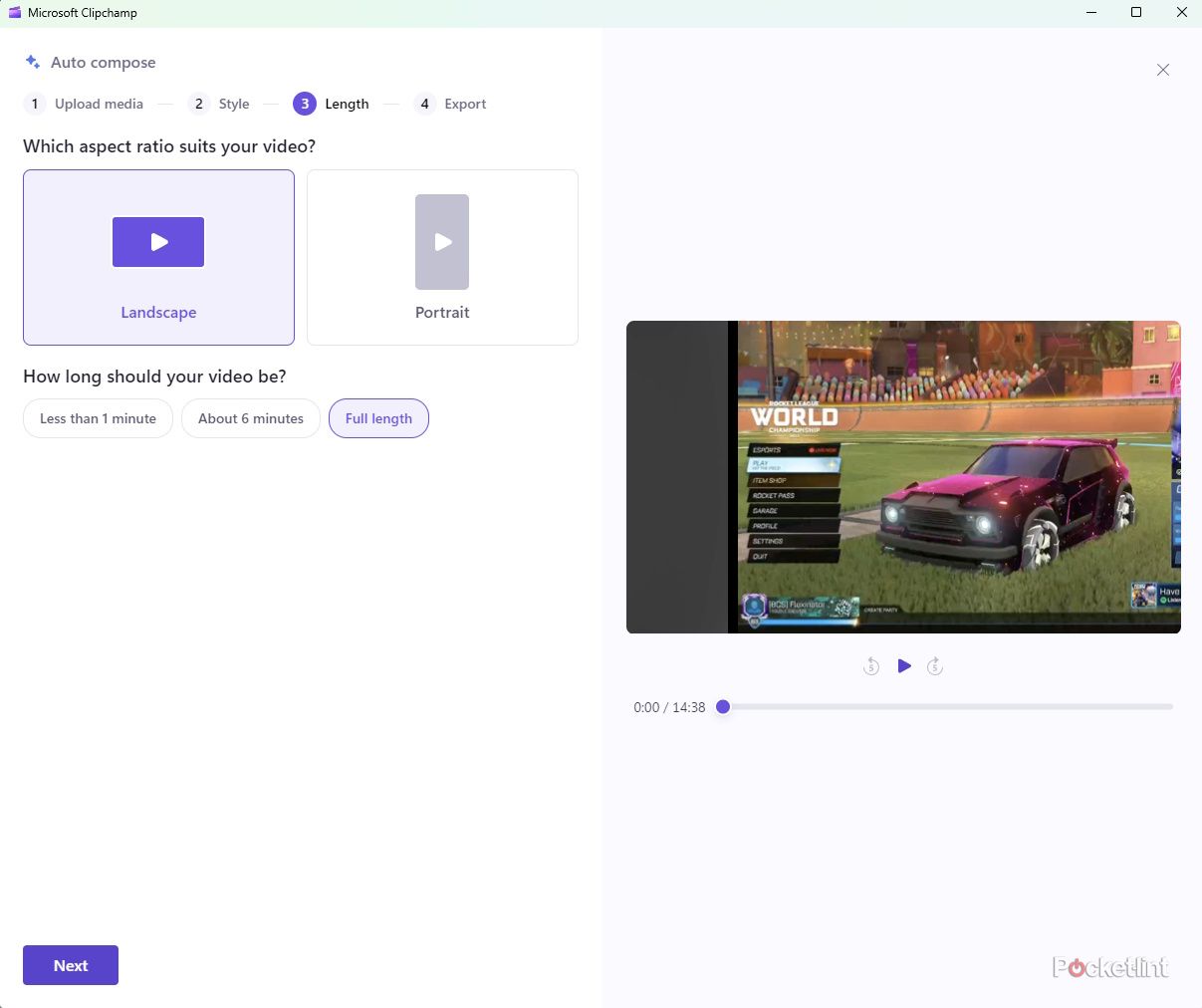
Task: Skip forward 5 seconds in preview
Action: click(x=935, y=666)
